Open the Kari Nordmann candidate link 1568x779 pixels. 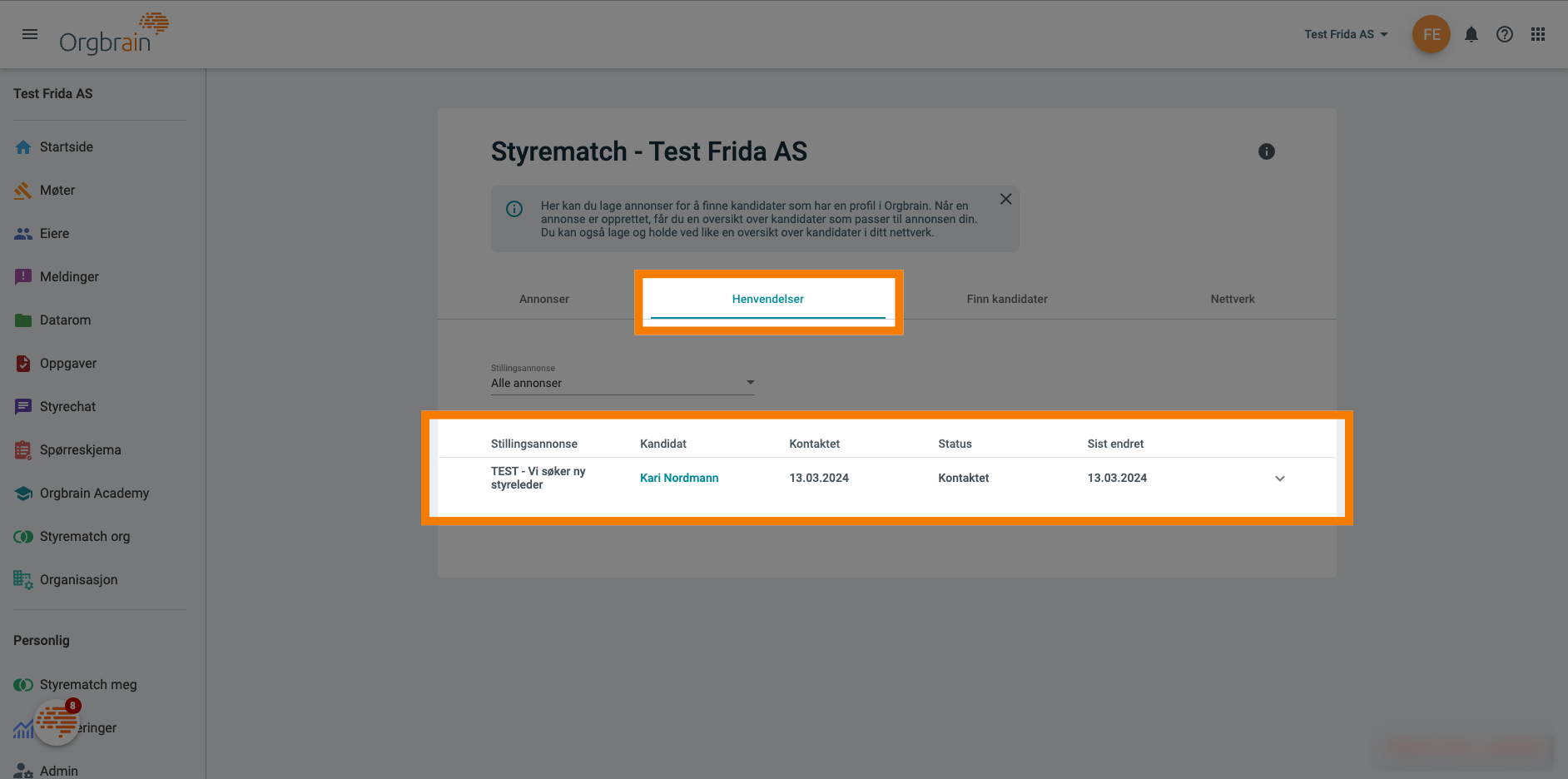[679, 478]
